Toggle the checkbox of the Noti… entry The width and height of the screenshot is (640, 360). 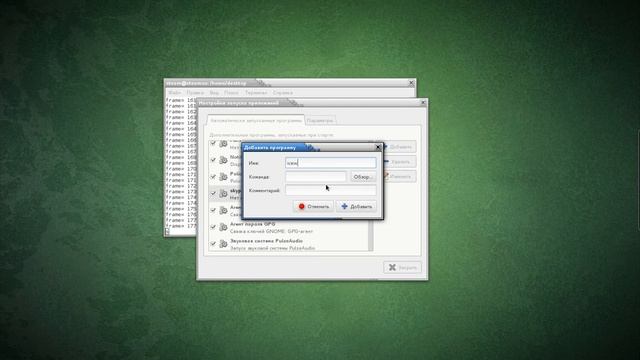[x=213, y=160]
